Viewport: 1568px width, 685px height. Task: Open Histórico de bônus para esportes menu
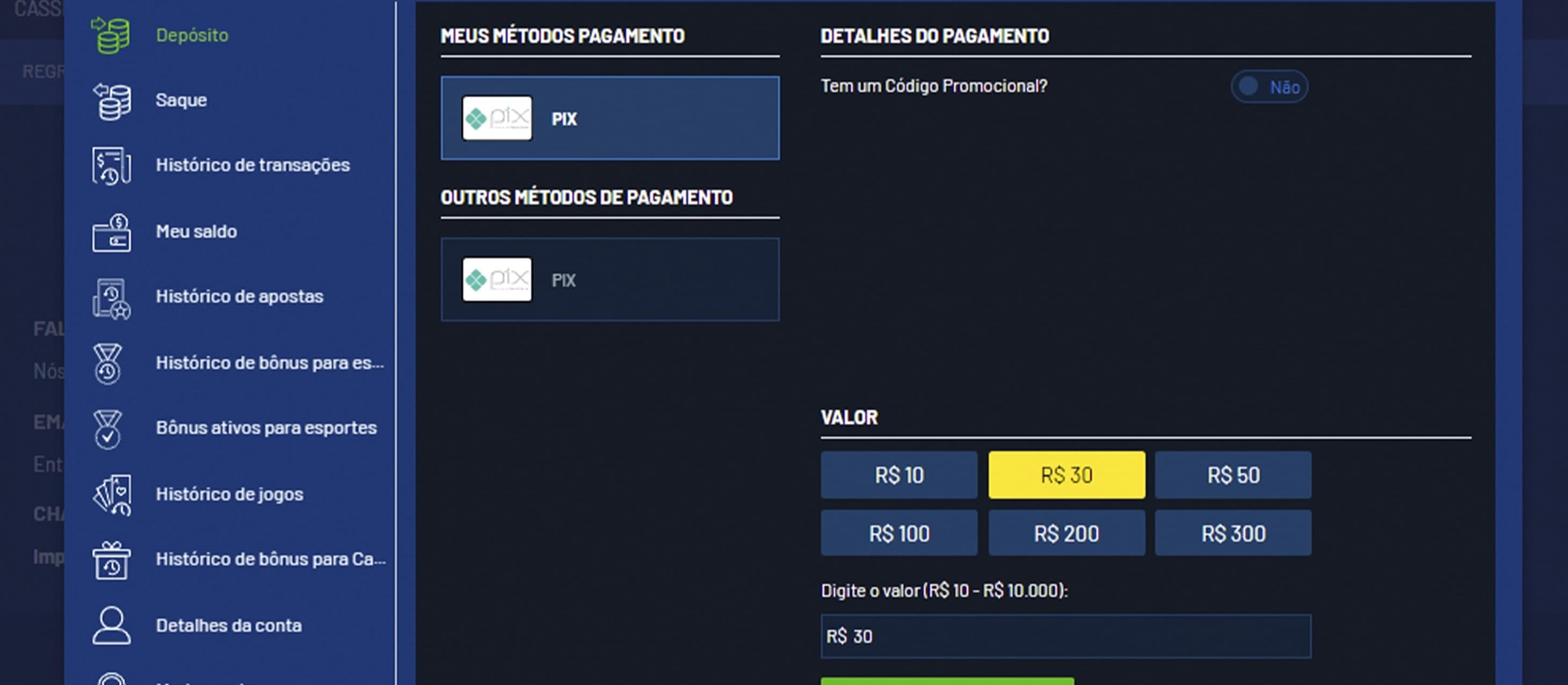point(270,363)
